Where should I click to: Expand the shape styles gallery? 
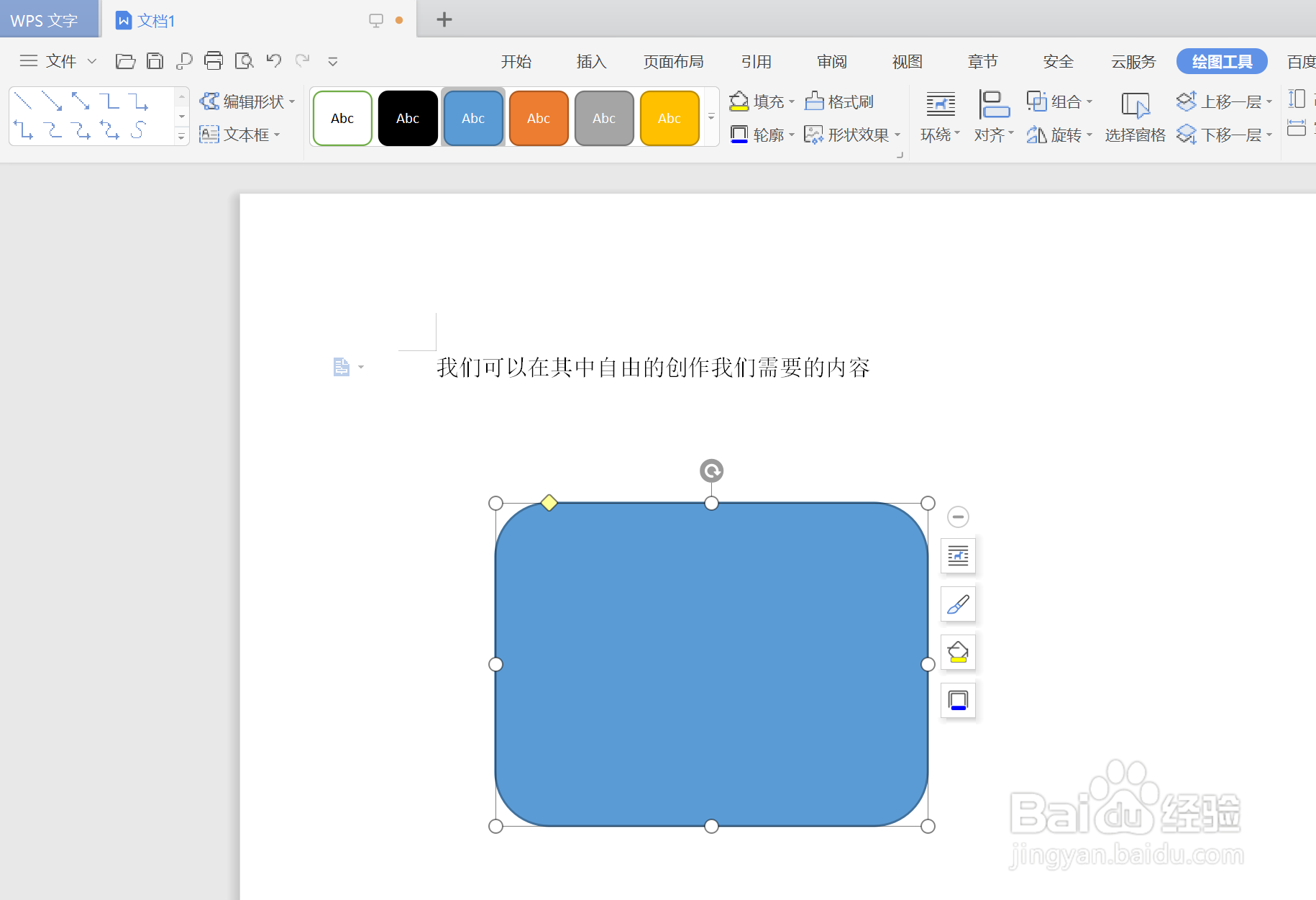[x=711, y=117]
